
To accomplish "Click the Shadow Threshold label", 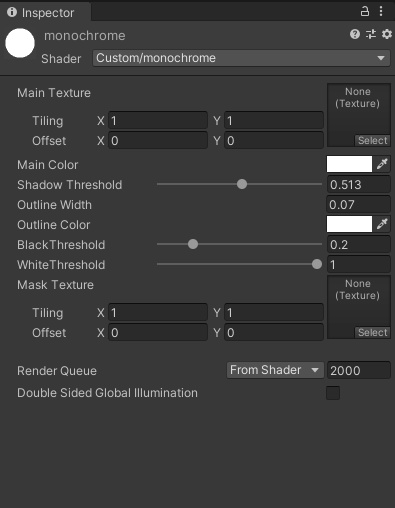I will pos(70,185).
